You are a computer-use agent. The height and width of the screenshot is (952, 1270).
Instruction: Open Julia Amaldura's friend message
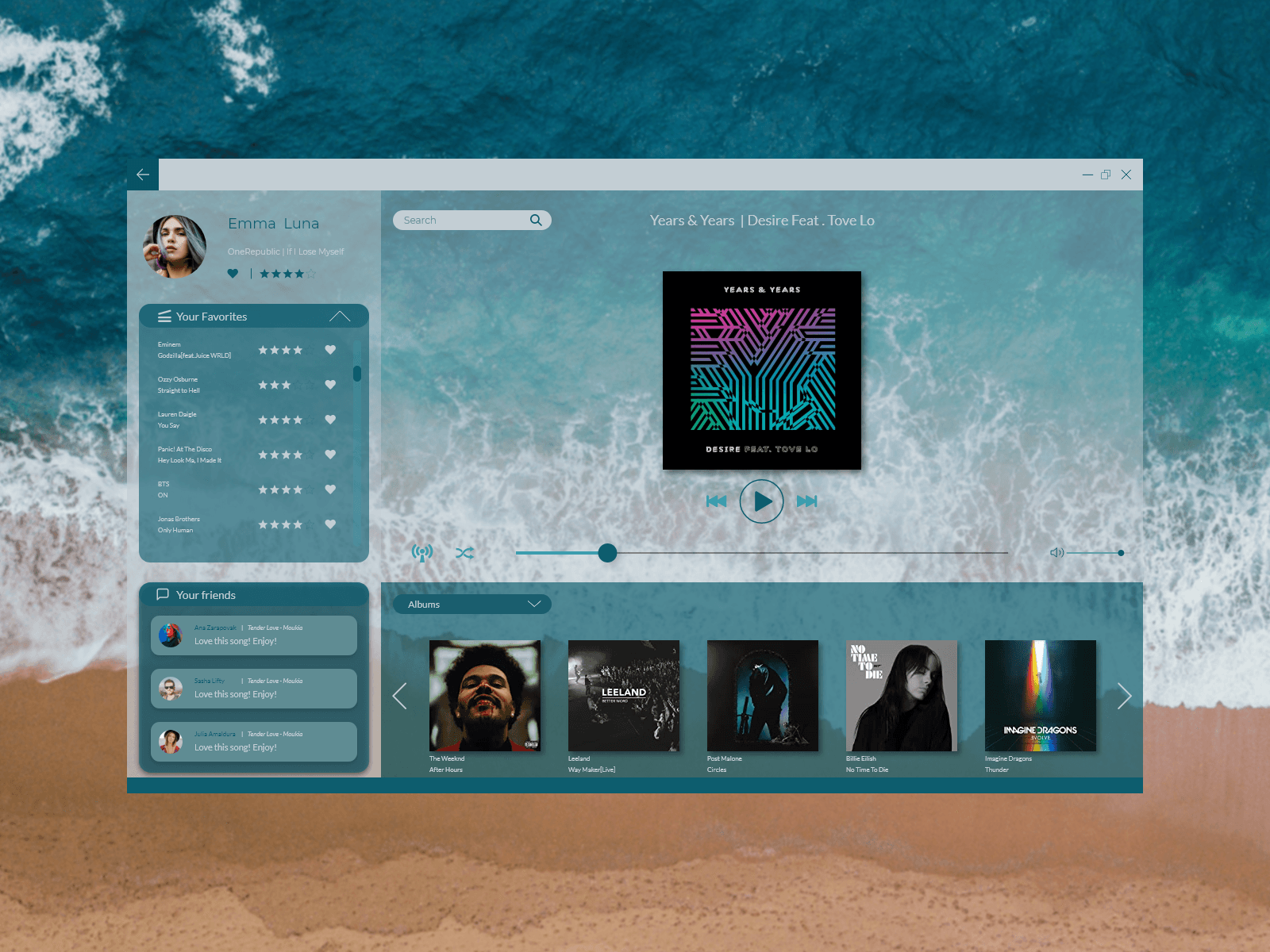254,742
